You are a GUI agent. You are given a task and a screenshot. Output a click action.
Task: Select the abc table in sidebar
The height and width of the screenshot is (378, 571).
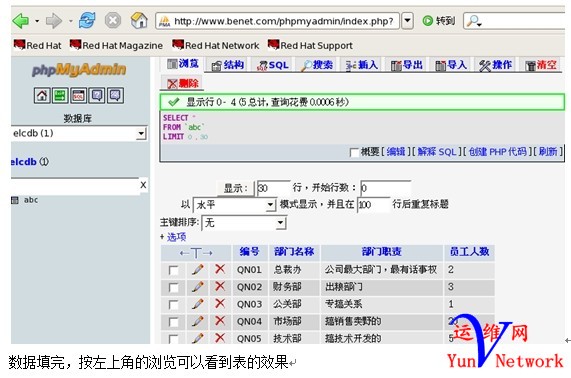click(x=31, y=200)
